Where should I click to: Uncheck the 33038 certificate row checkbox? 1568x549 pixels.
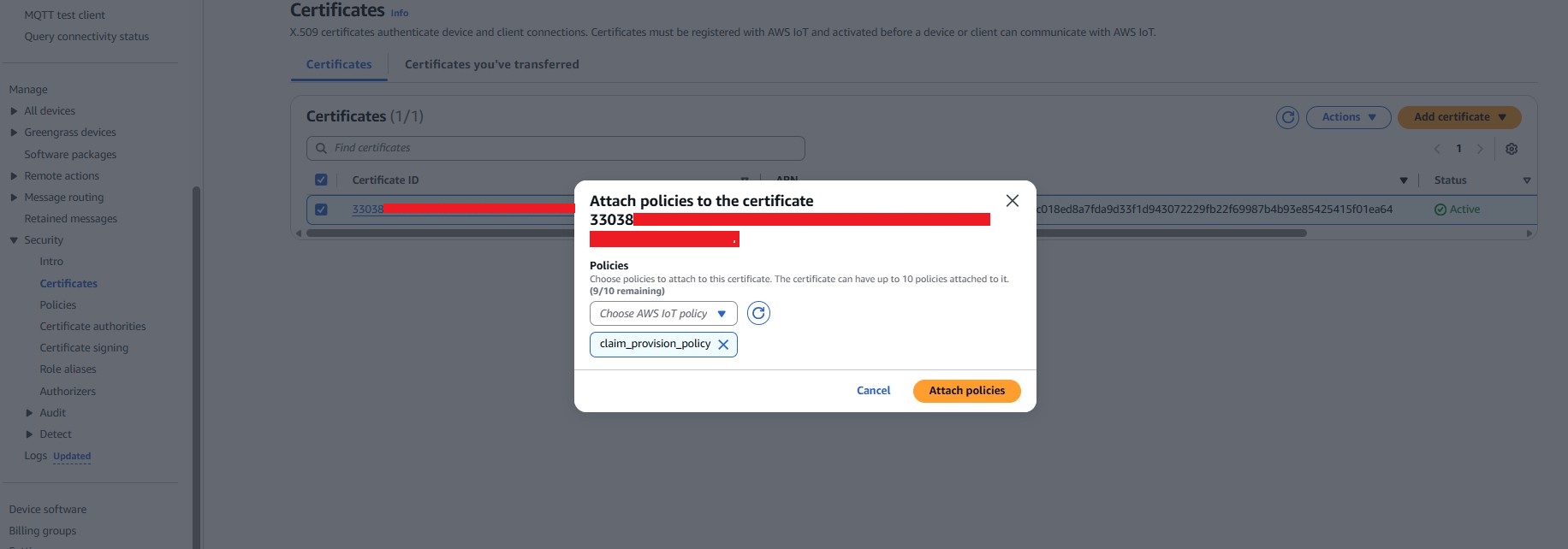coord(321,210)
